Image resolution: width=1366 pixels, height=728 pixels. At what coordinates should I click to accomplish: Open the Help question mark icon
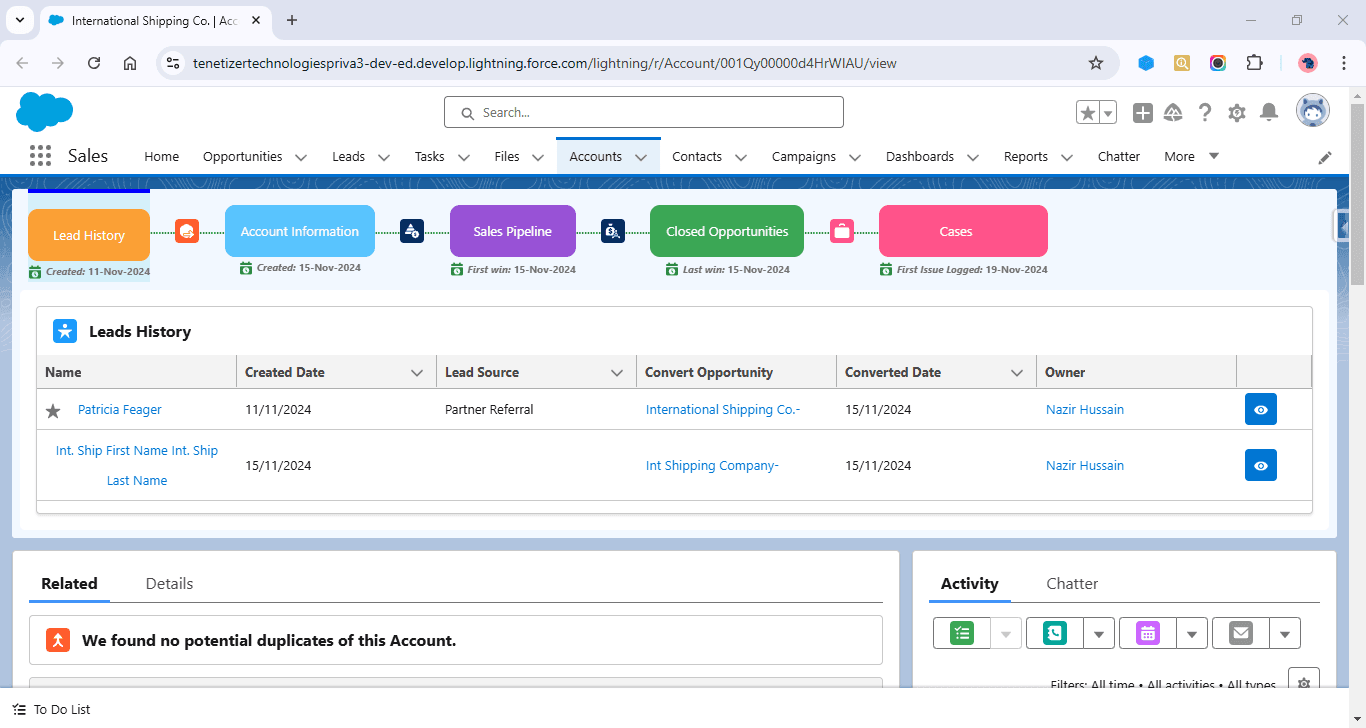(x=1205, y=113)
